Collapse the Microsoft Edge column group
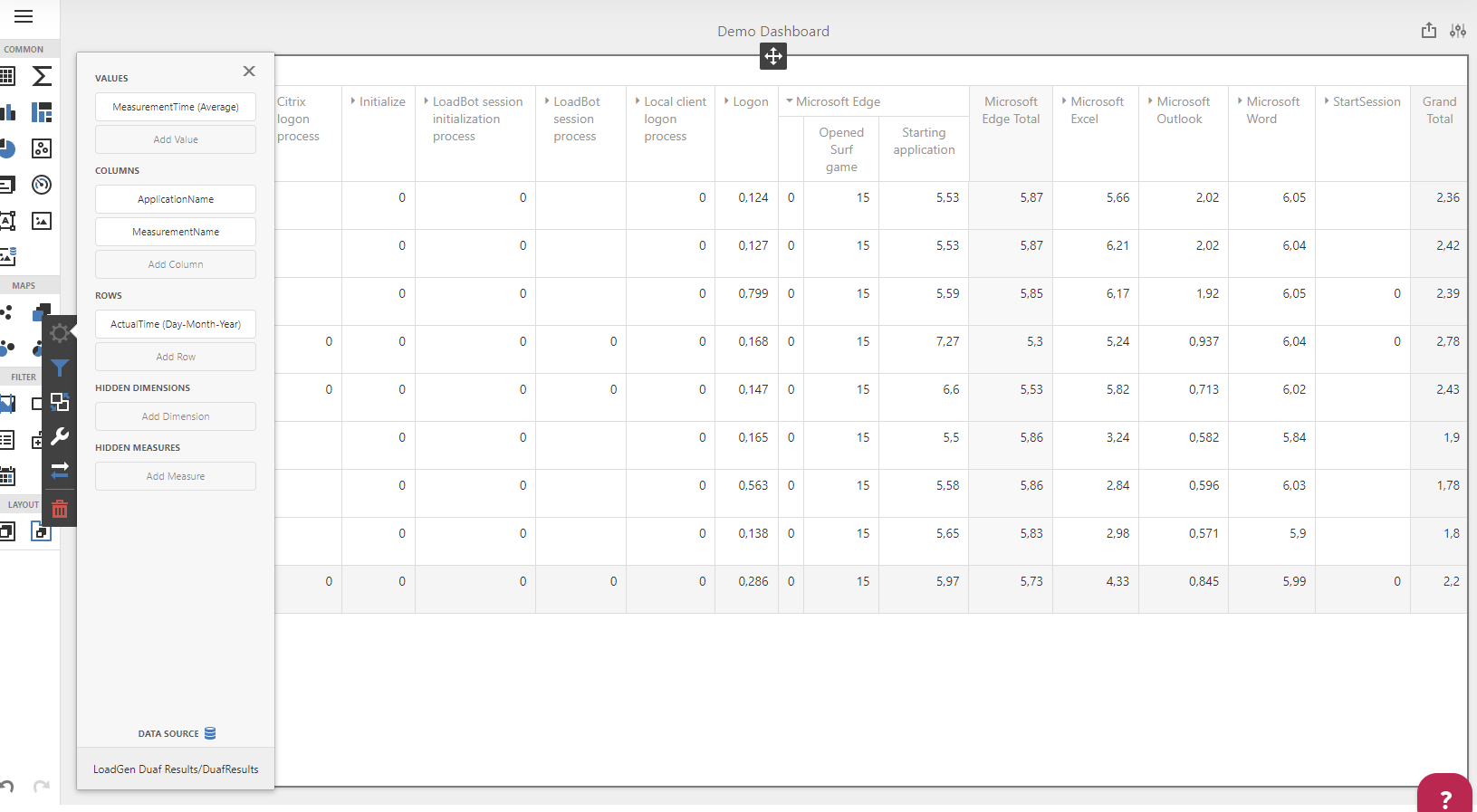The width and height of the screenshot is (1477, 812). tap(790, 101)
